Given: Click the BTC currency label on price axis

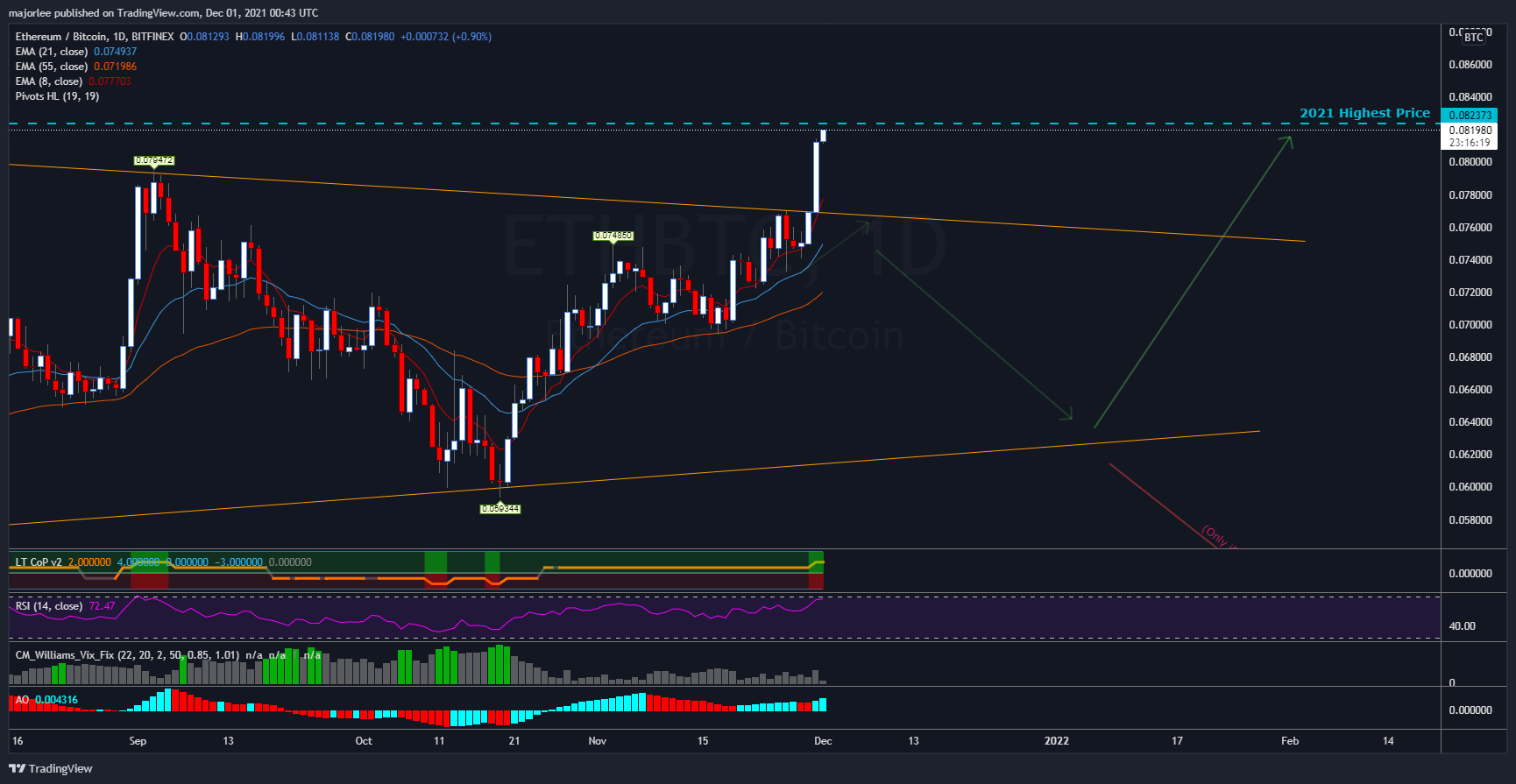Looking at the screenshot, I should coord(1474,37).
